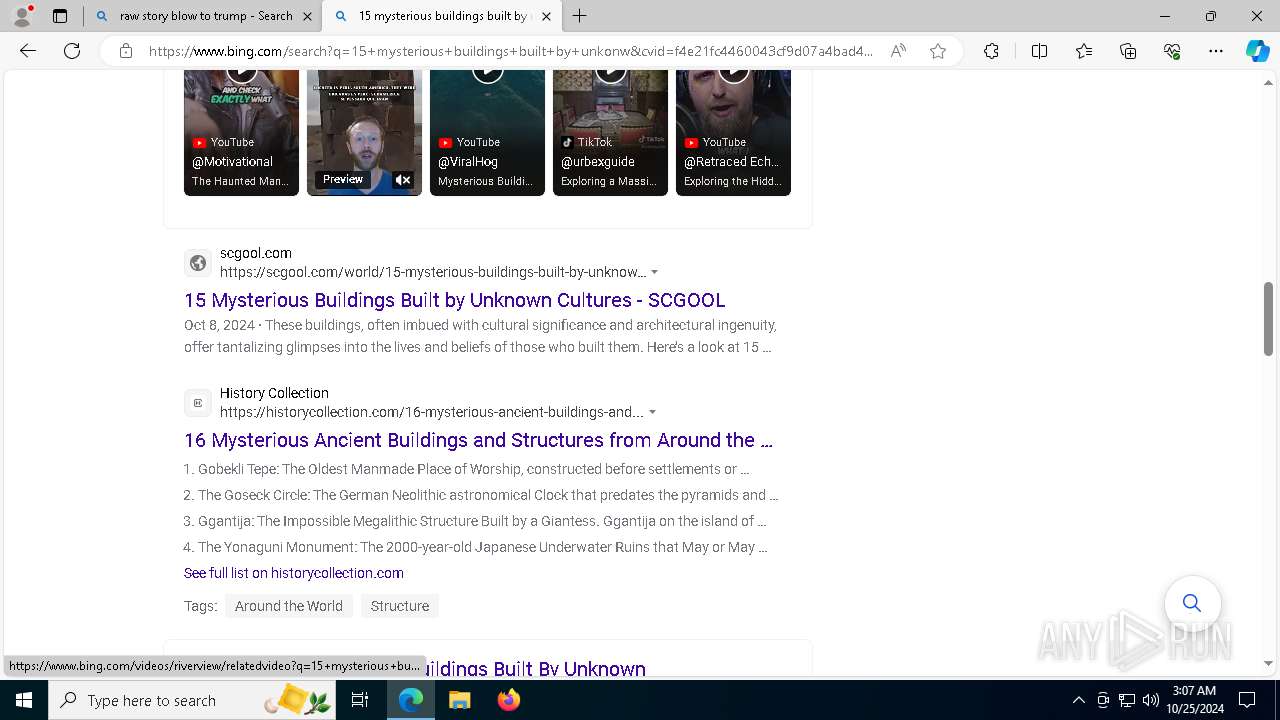Screen dimensions: 1280x720
Task: Open a new browser tab
Action: pos(580,16)
